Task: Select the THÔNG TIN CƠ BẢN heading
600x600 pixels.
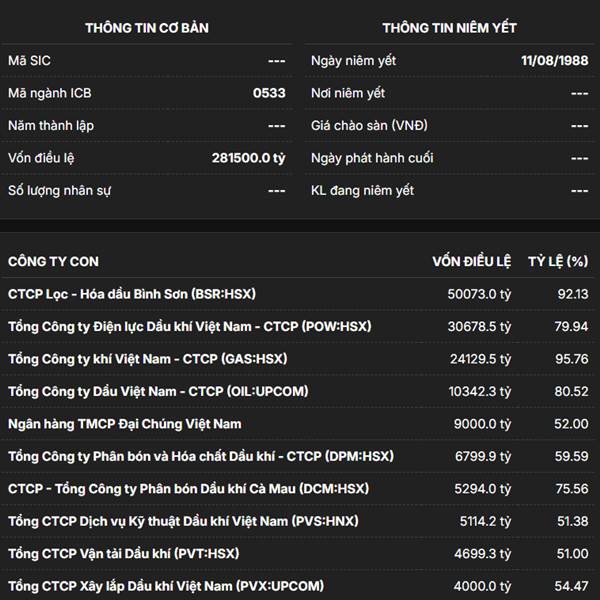Action: click(x=147, y=28)
